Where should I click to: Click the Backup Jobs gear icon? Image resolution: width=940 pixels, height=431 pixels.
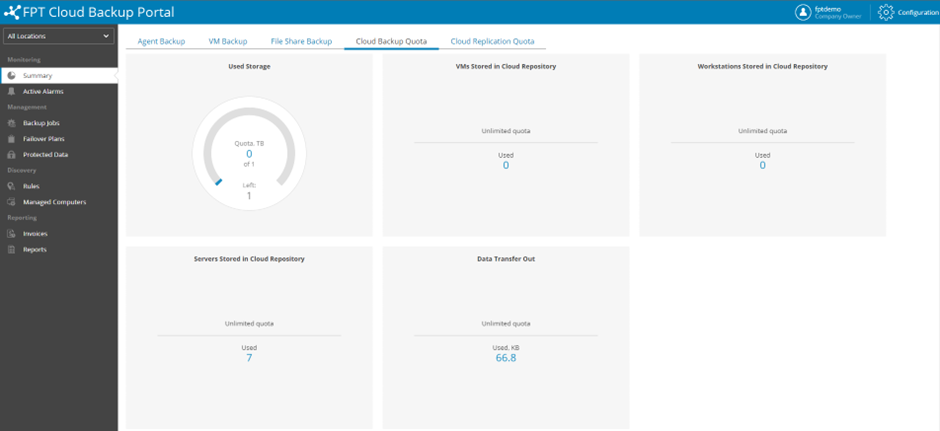coord(12,123)
